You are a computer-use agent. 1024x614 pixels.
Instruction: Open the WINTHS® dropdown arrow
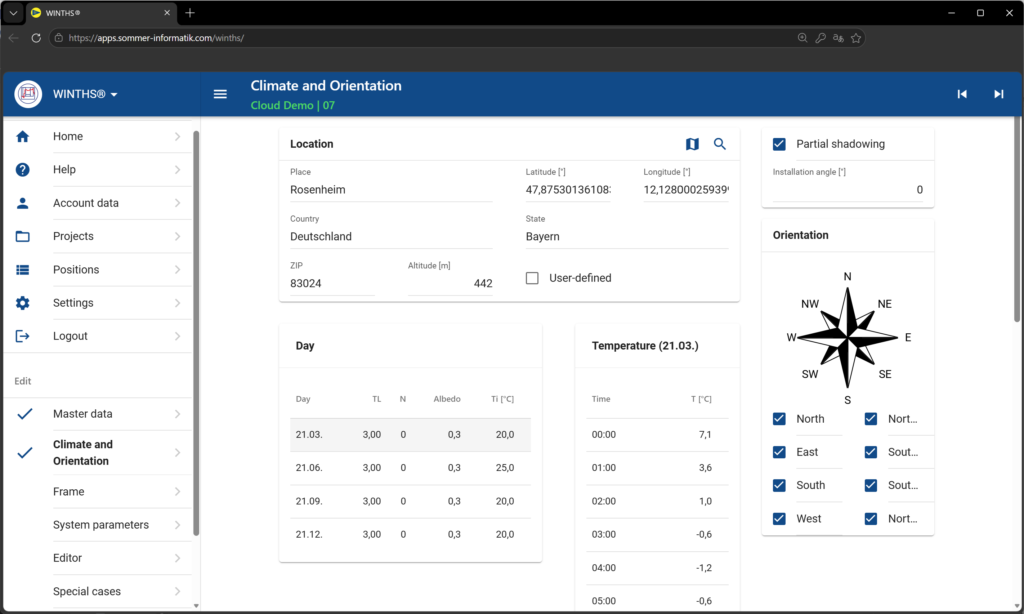114,95
